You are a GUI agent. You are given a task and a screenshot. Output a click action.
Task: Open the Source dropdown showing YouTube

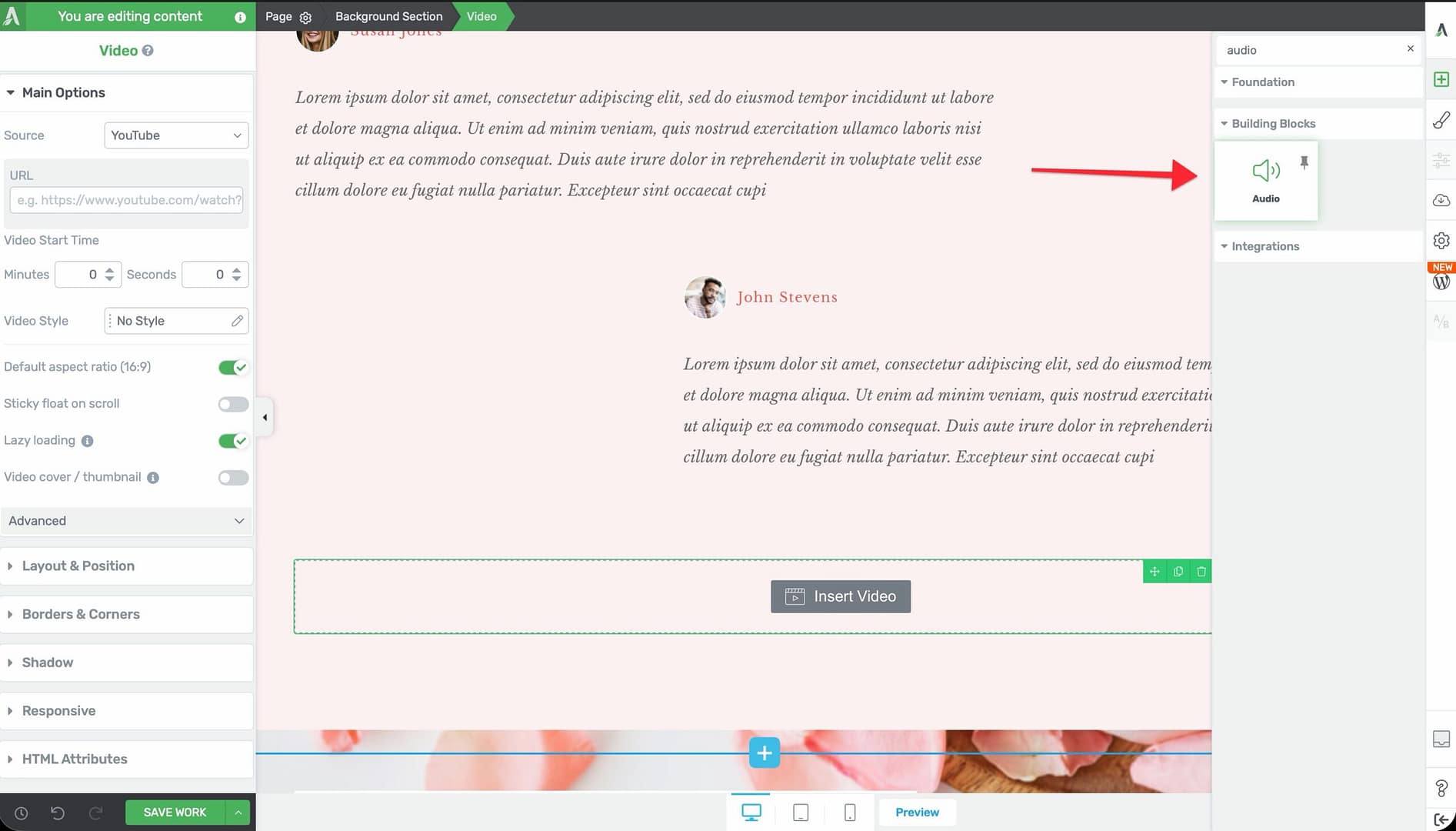(x=176, y=135)
